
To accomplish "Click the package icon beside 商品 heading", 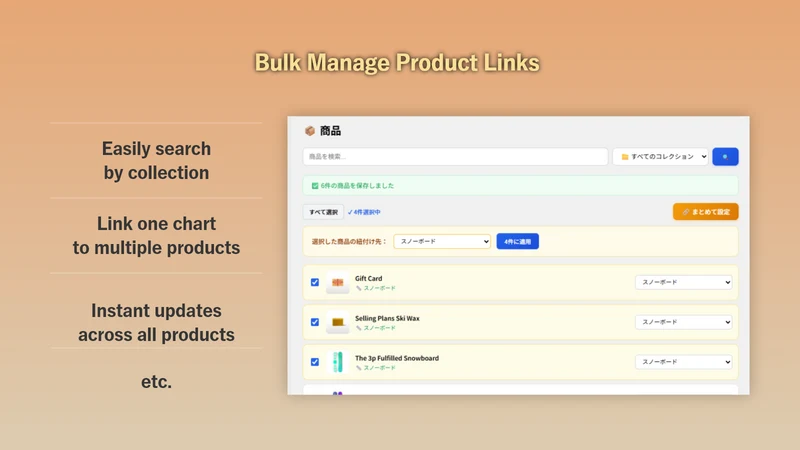I will pos(310,131).
